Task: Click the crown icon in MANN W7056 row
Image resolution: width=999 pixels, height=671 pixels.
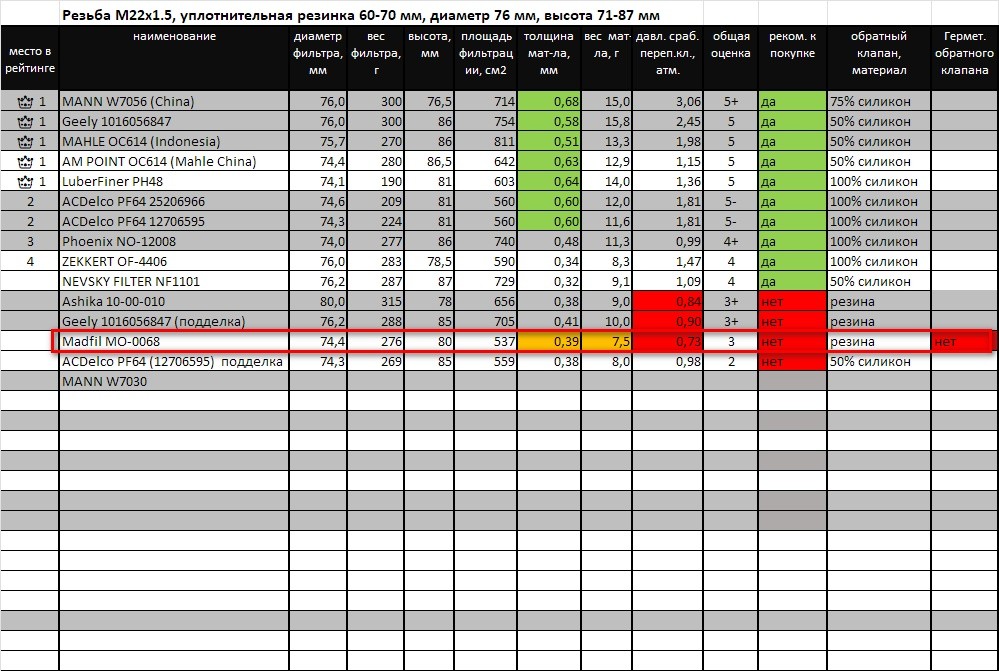Action: (x=25, y=102)
